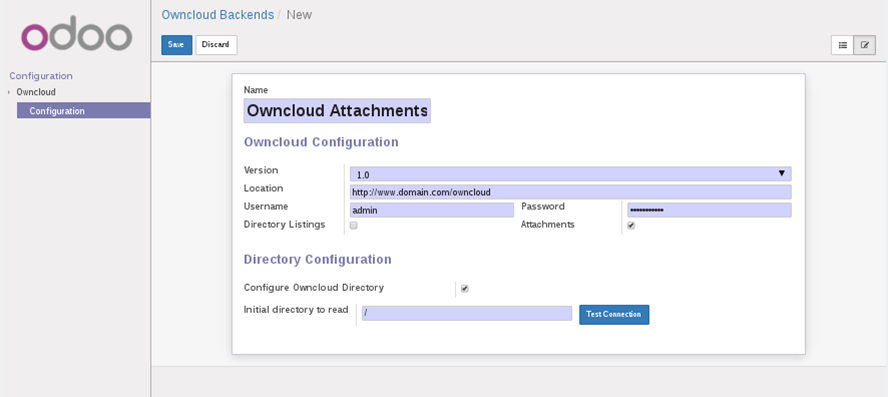Enable the Directory Listings checkbox
Screen dimensions: 888x397
point(353,225)
